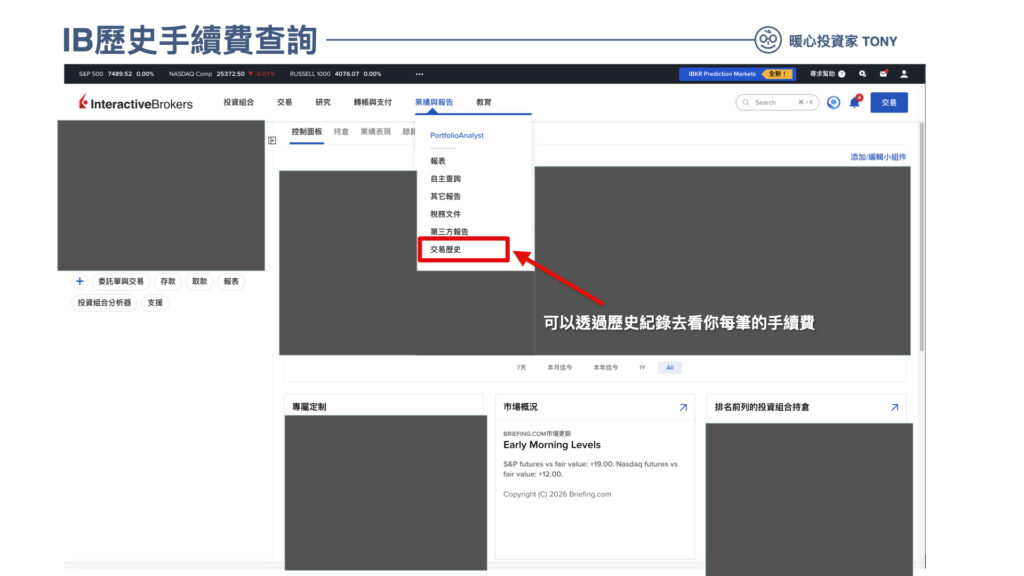Click the 業績與報告 navigation menu
The image size is (1024, 576).
(434, 102)
